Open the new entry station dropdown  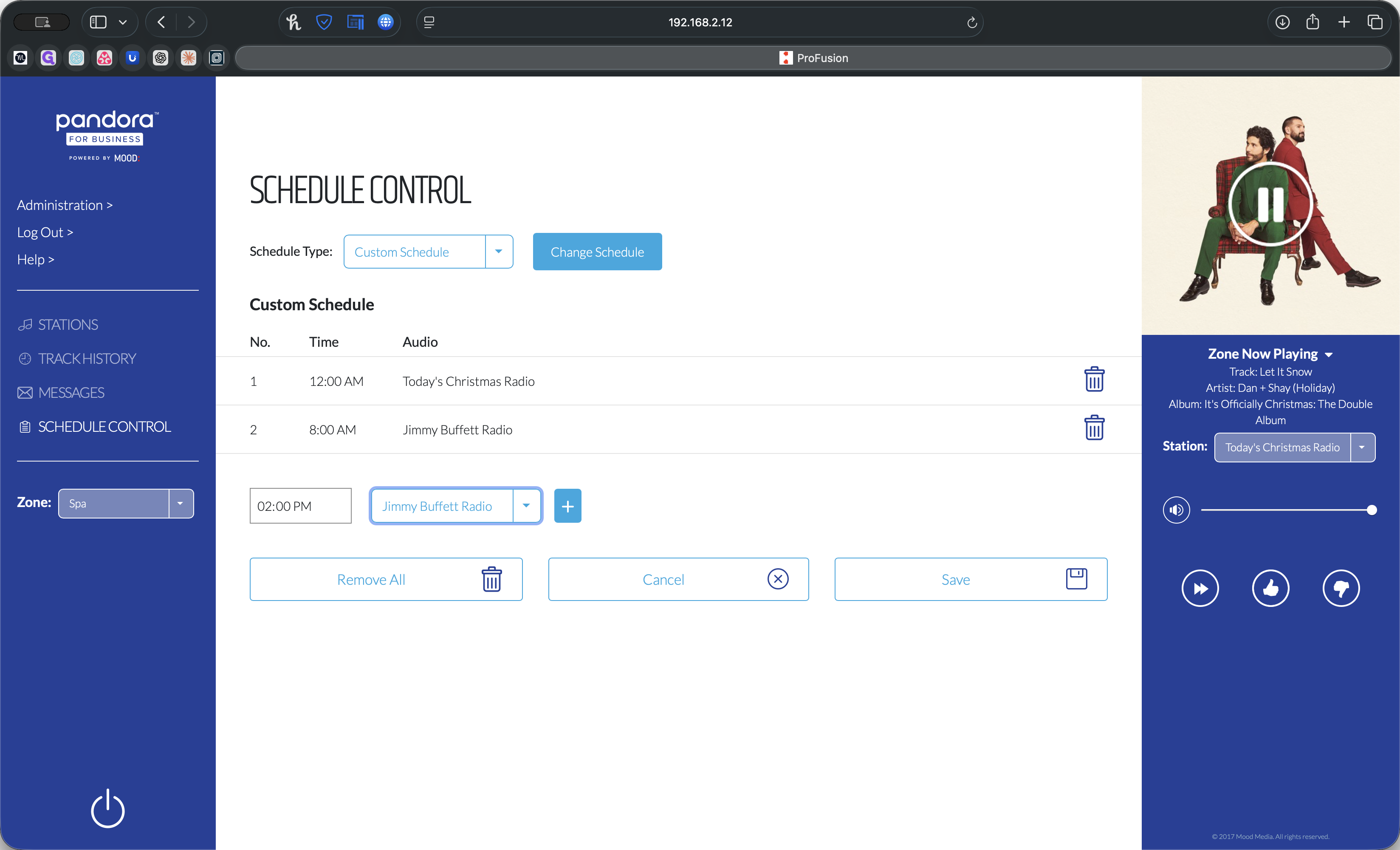click(x=456, y=505)
